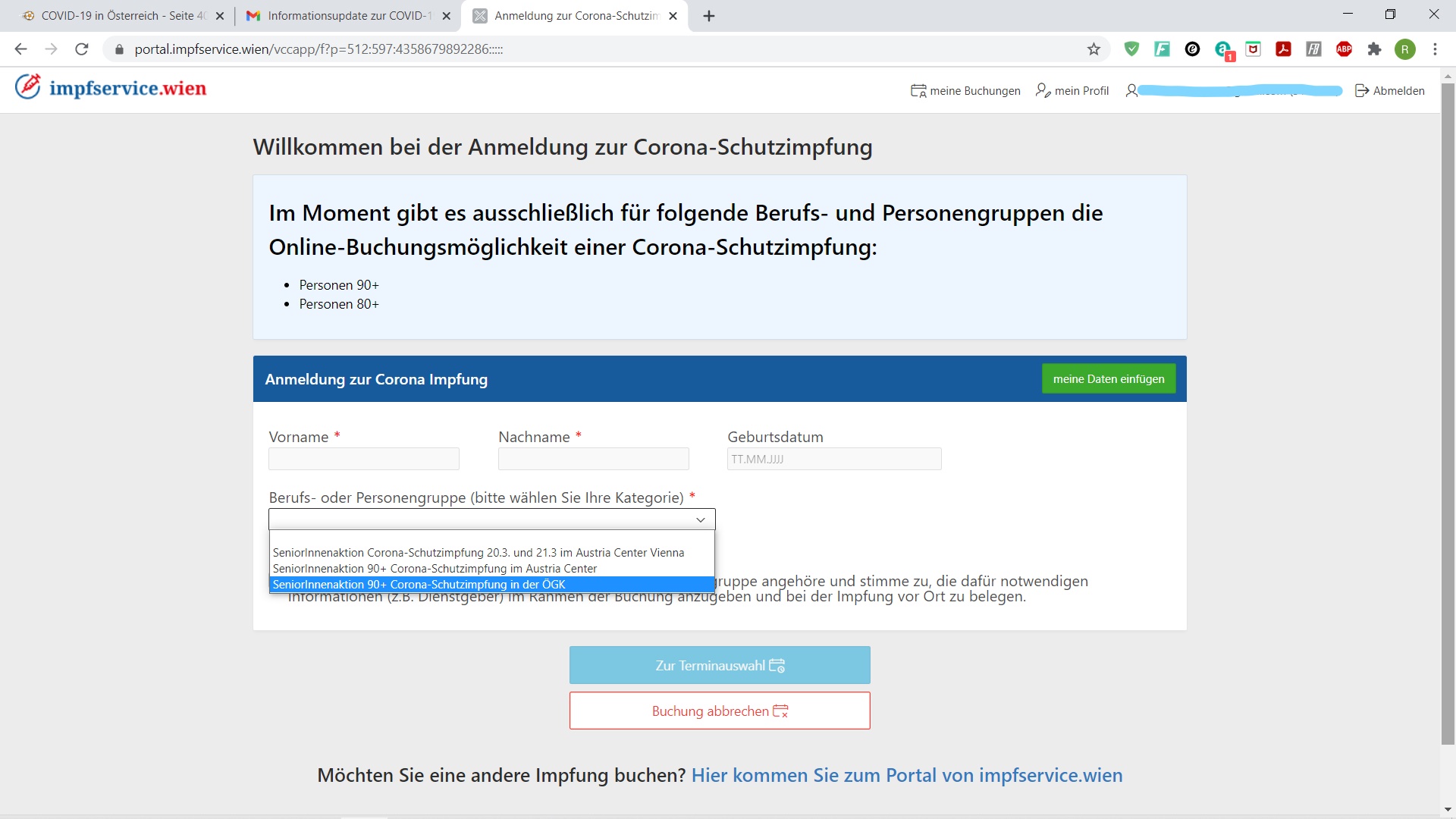Open the Adobe Acrobat extension icon
This screenshot has height=819, width=1456.
point(1283,49)
